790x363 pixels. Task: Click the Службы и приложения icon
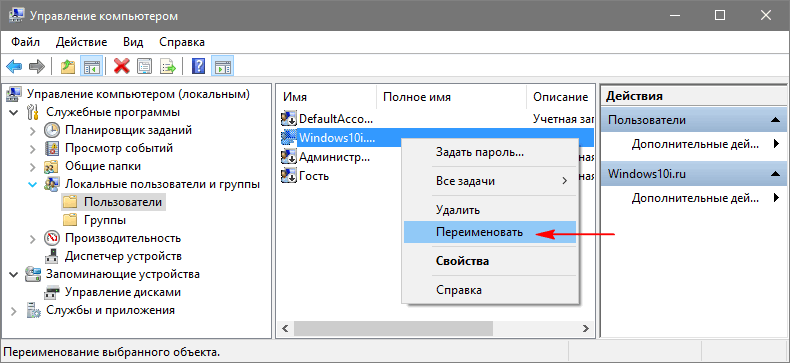(x=33, y=310)
